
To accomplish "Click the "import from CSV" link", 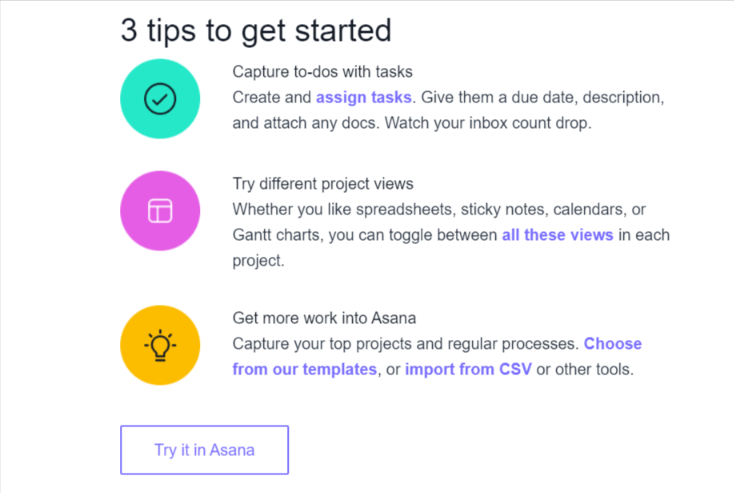I will [x=468, y=369].
